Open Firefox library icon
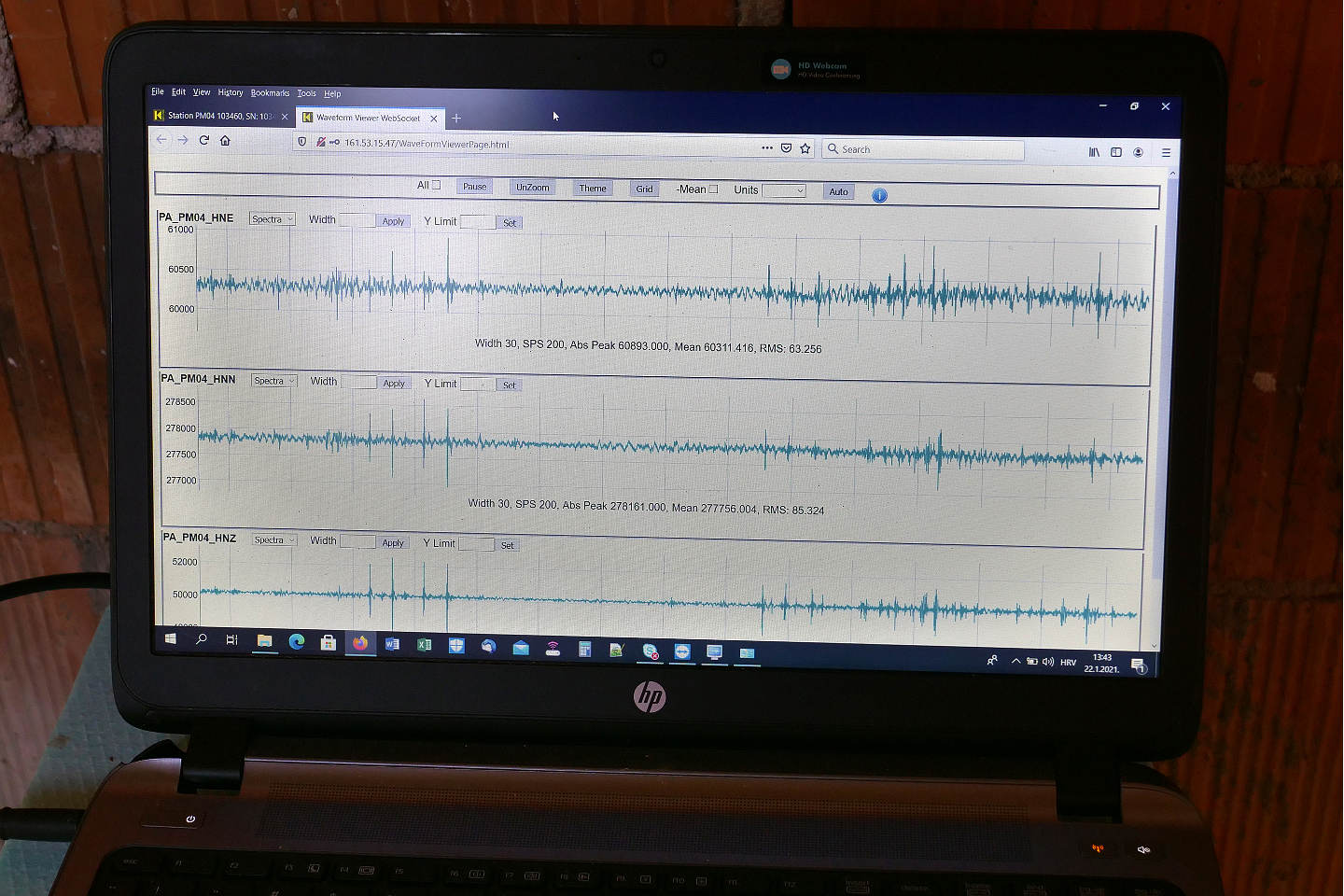Image resolution: width=1344 pixels, height=896 pixels. pos(1094,152)
